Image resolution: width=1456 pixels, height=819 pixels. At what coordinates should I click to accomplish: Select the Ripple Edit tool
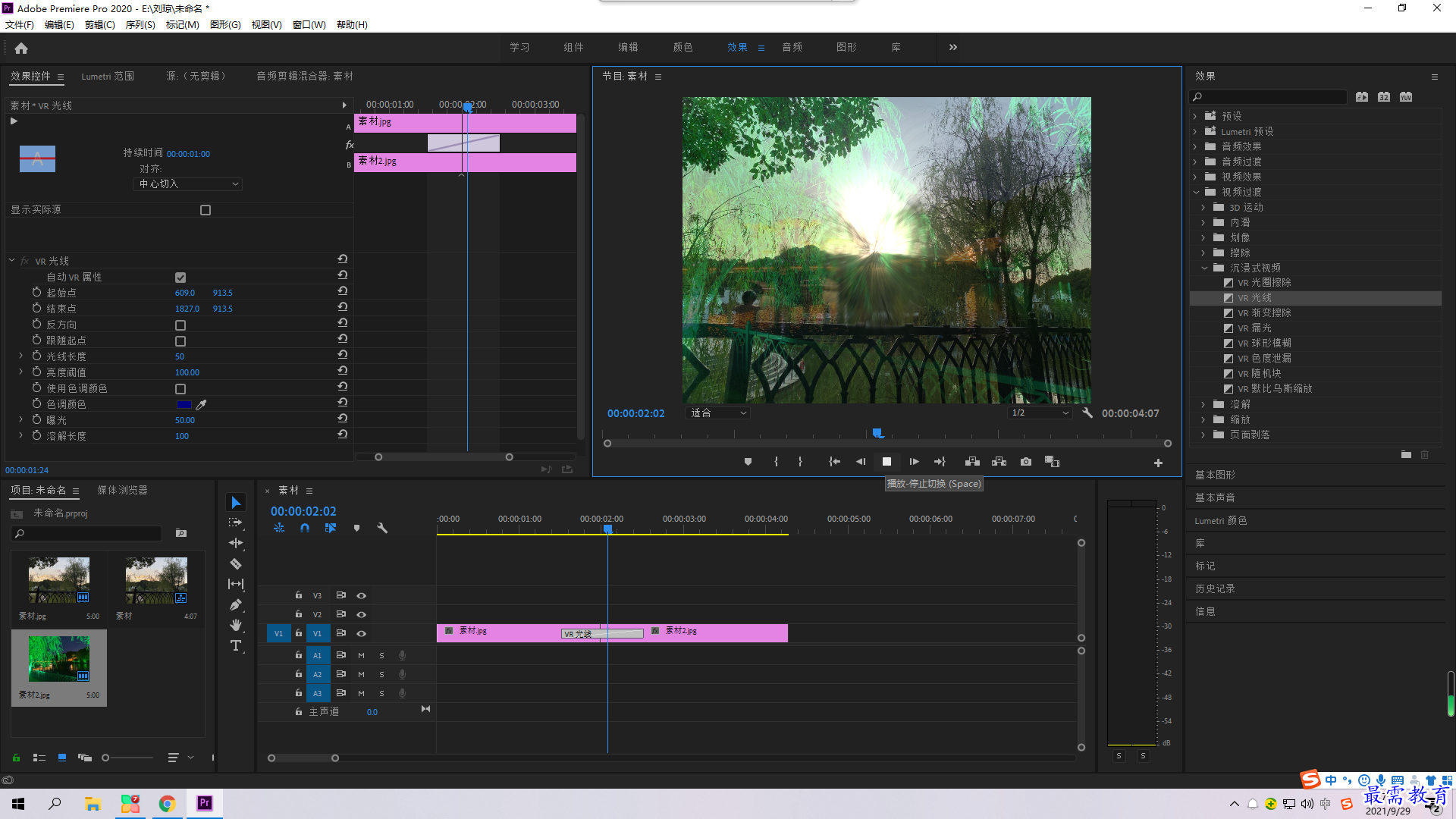click(x=236, y=543)
